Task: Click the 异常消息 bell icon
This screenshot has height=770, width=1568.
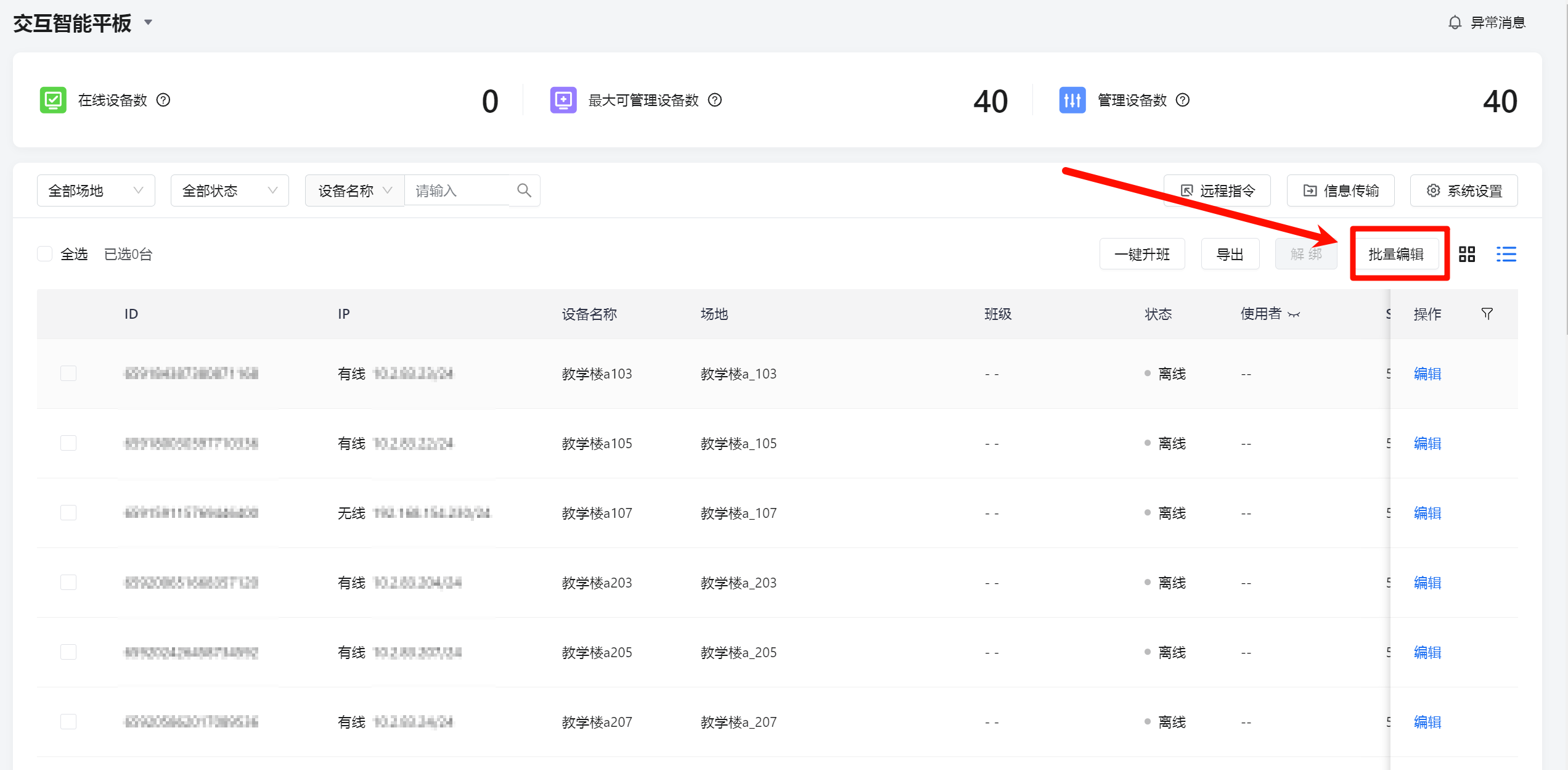Action: (x=1455, y=23)
